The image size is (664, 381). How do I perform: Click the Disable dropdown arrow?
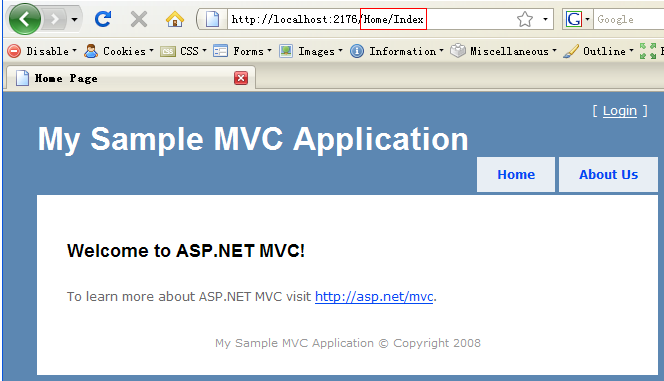coord(75,50)
